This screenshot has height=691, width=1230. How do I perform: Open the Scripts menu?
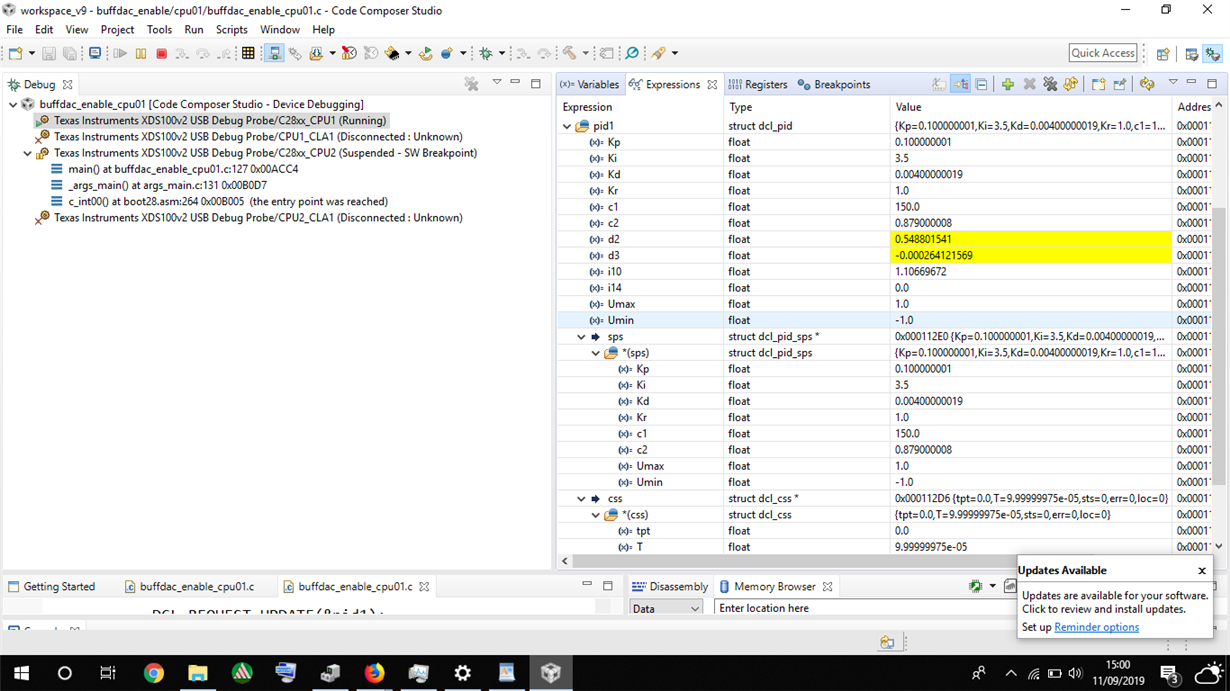tap(231, 30)
